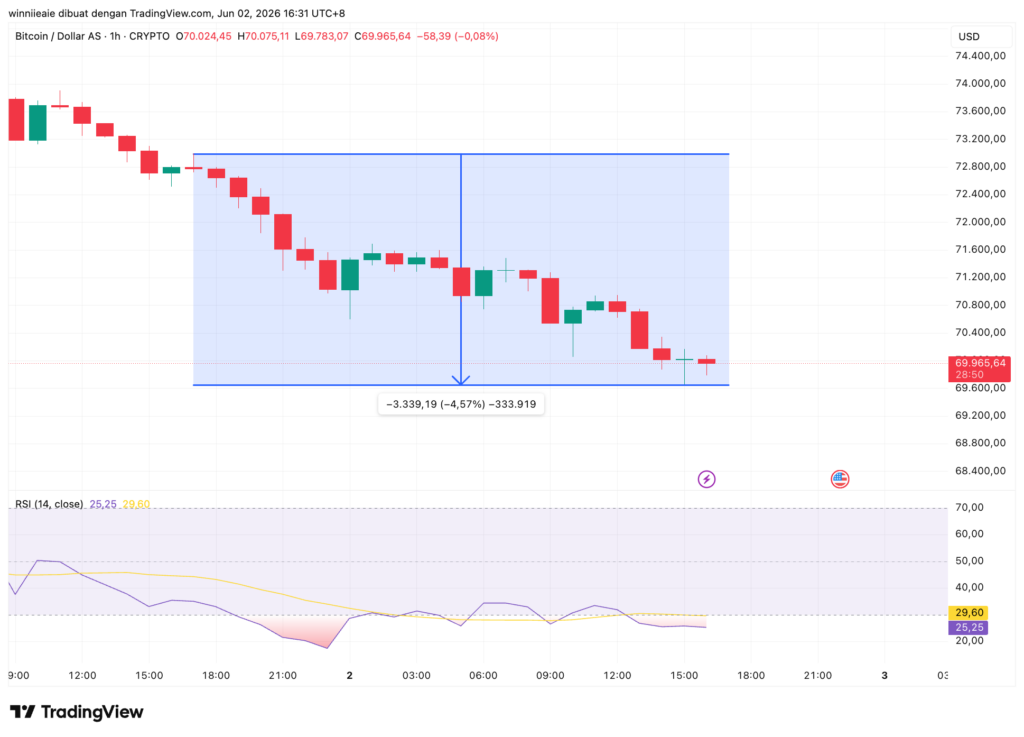Image resolution: width=1024 pixels, height=737 pixels.
Task: Click the 06:00 time axis label
Action: (x=483, y=676)
